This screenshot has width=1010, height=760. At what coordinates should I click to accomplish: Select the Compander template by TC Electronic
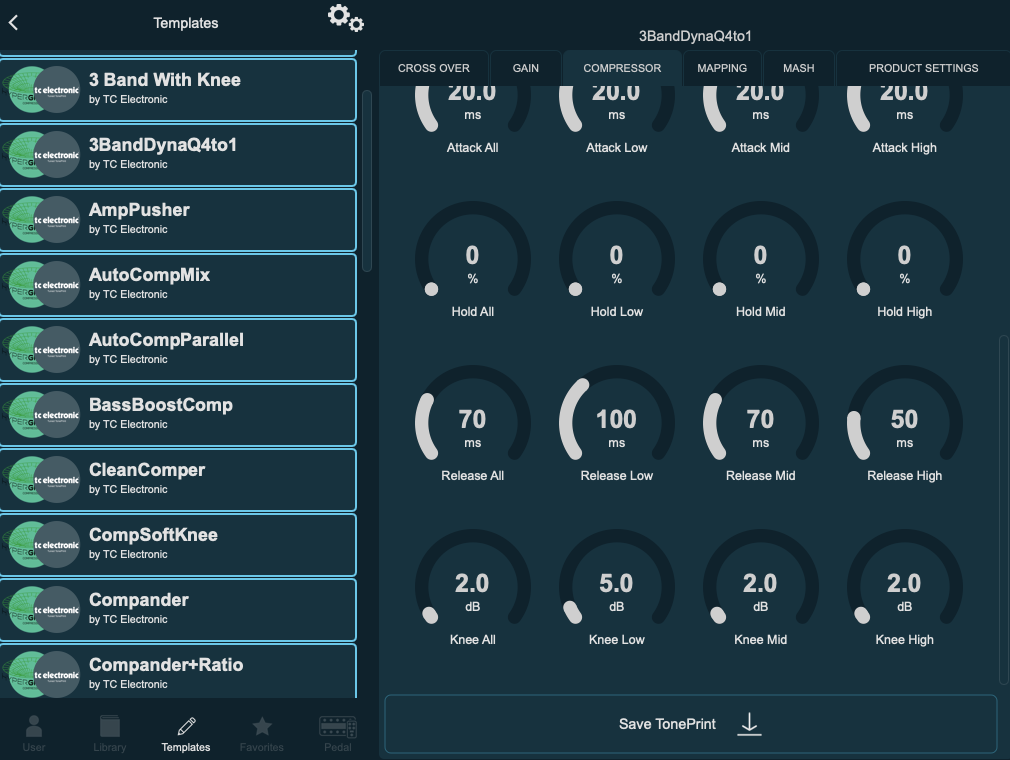[x=178, y=609]
